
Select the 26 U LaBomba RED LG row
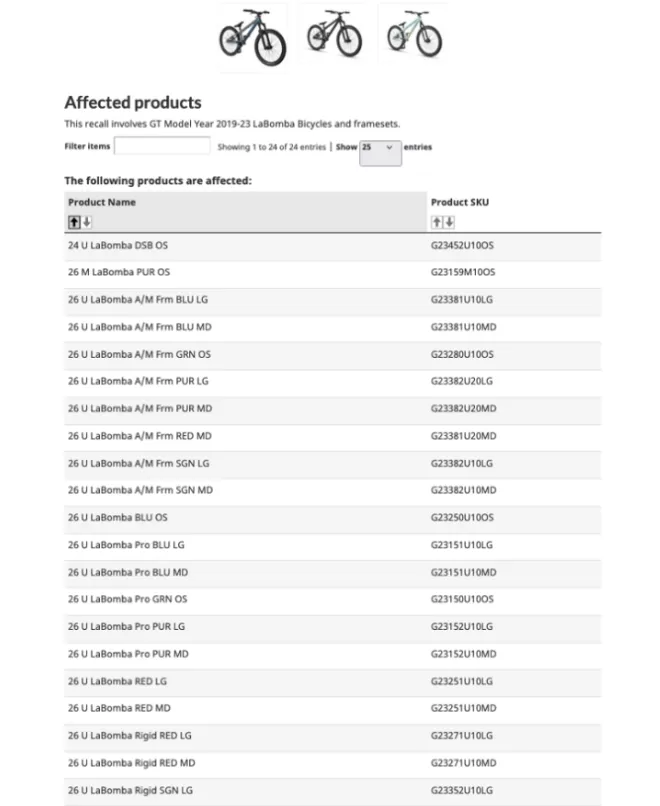[333, 681]
